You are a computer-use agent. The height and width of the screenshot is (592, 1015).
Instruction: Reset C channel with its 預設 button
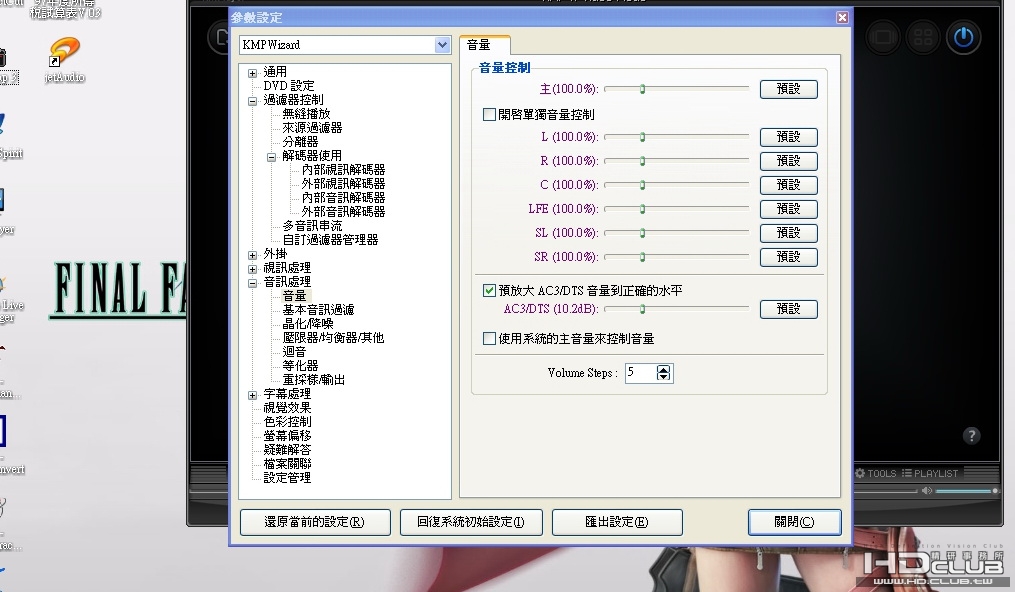[788, 185]
